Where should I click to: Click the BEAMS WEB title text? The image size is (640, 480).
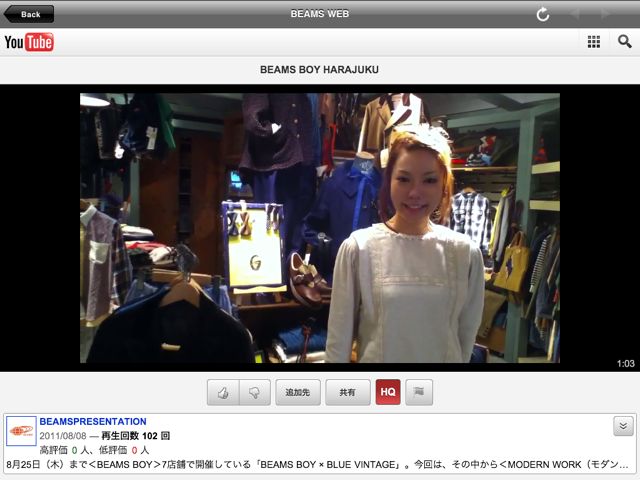pyautogui.click(x=320, y=14)
